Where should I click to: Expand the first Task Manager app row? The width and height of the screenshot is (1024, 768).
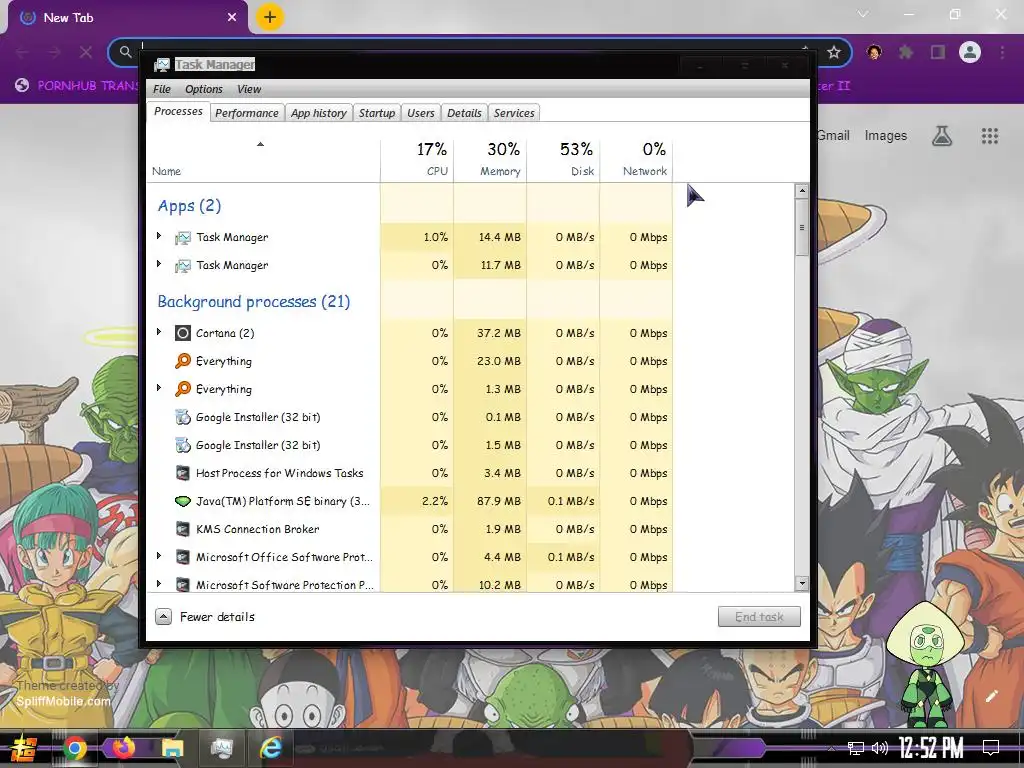pyautogui.click(x=159, y=236)
